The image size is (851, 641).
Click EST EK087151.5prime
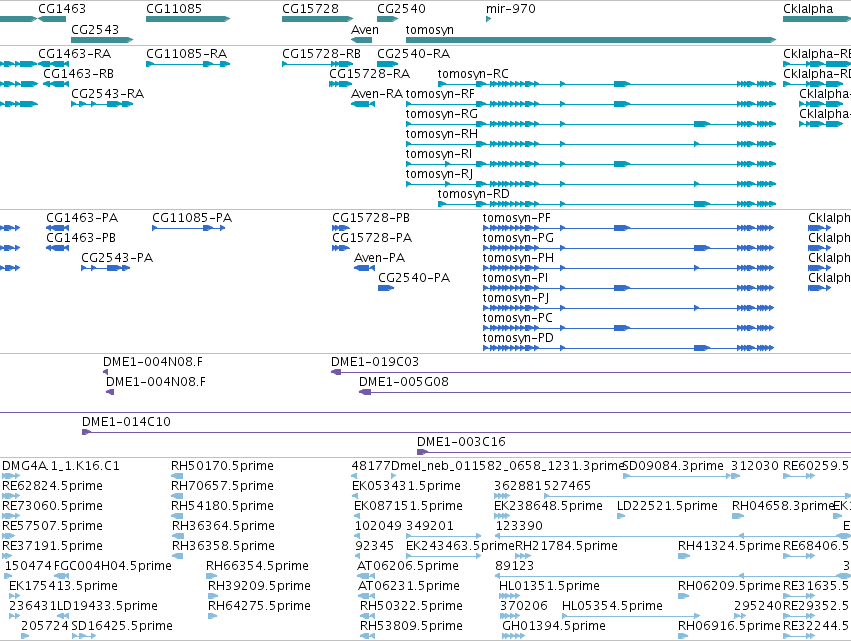click(x=408, y=506)
